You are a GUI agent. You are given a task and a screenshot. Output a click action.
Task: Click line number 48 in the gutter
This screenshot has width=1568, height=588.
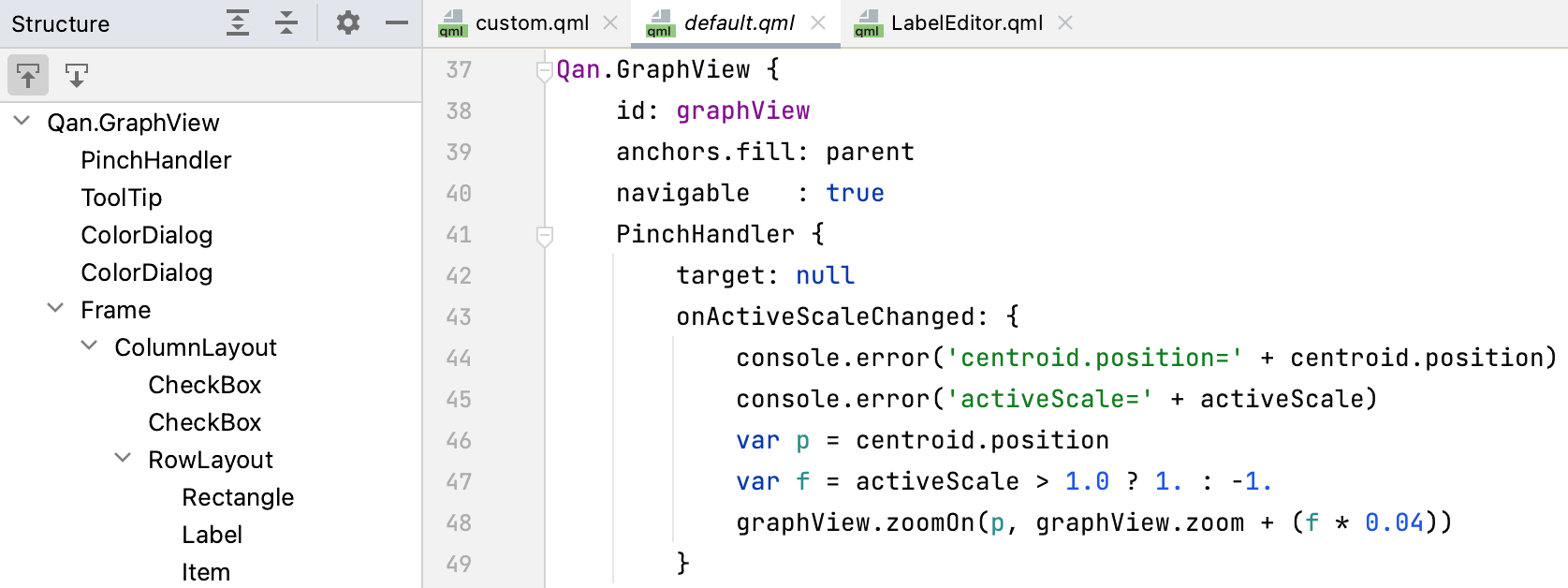pyautogui.click(x=459, y=523)
